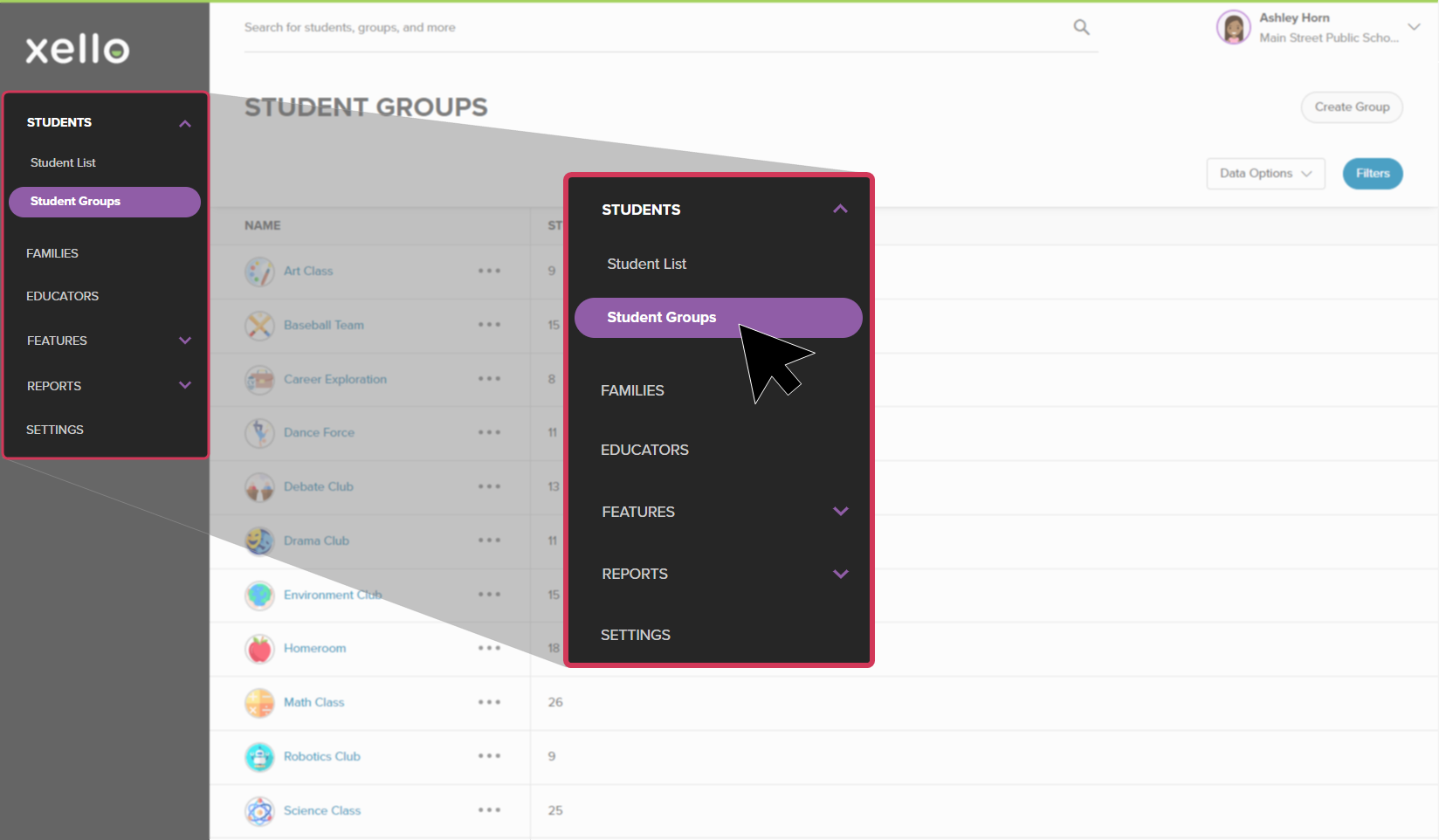1439x840 pixels.
Task: Click the Dance Force dancer icon
Action: pos(259,433)
